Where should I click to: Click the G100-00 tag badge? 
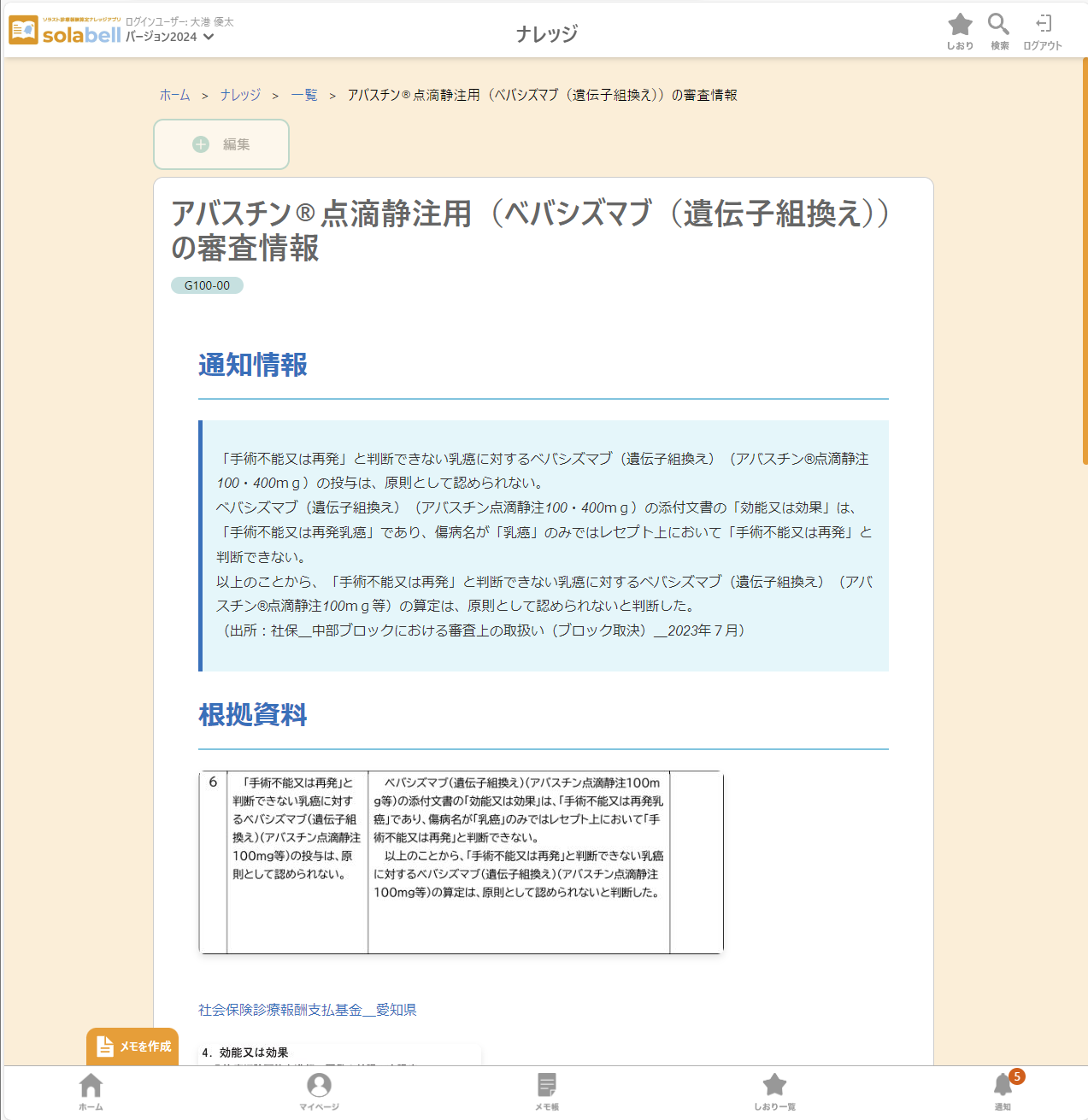pos(207,285)
